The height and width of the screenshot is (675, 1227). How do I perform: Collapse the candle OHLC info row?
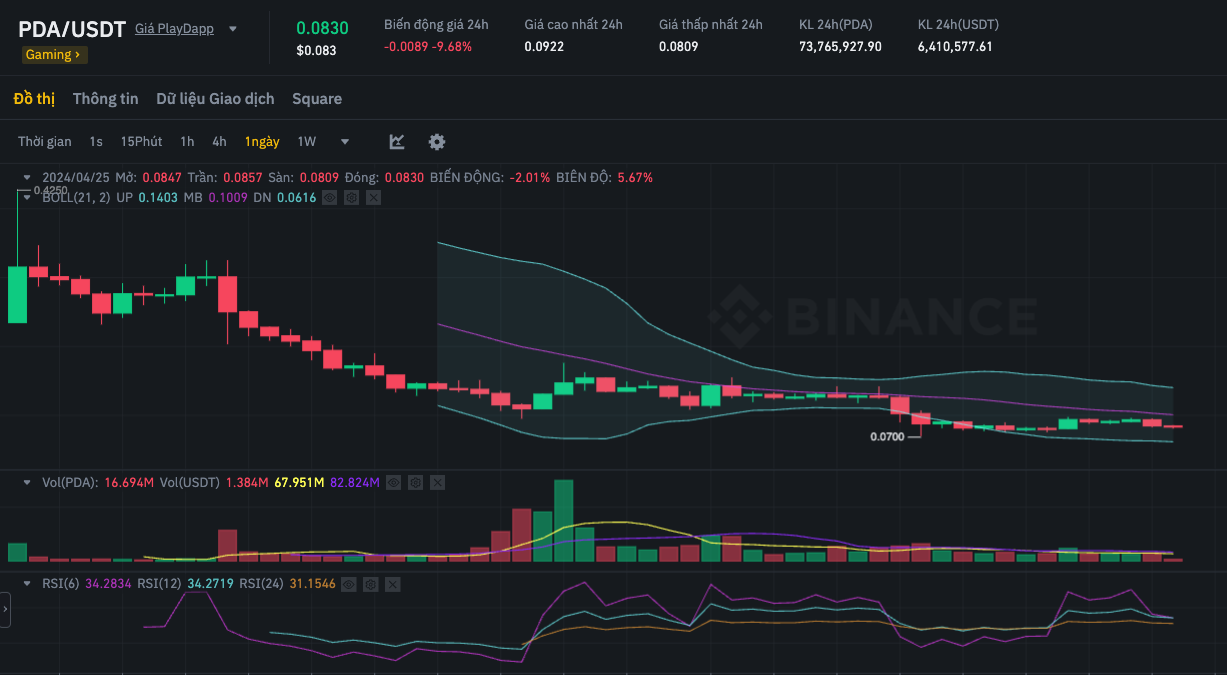(x=27, y=177)
